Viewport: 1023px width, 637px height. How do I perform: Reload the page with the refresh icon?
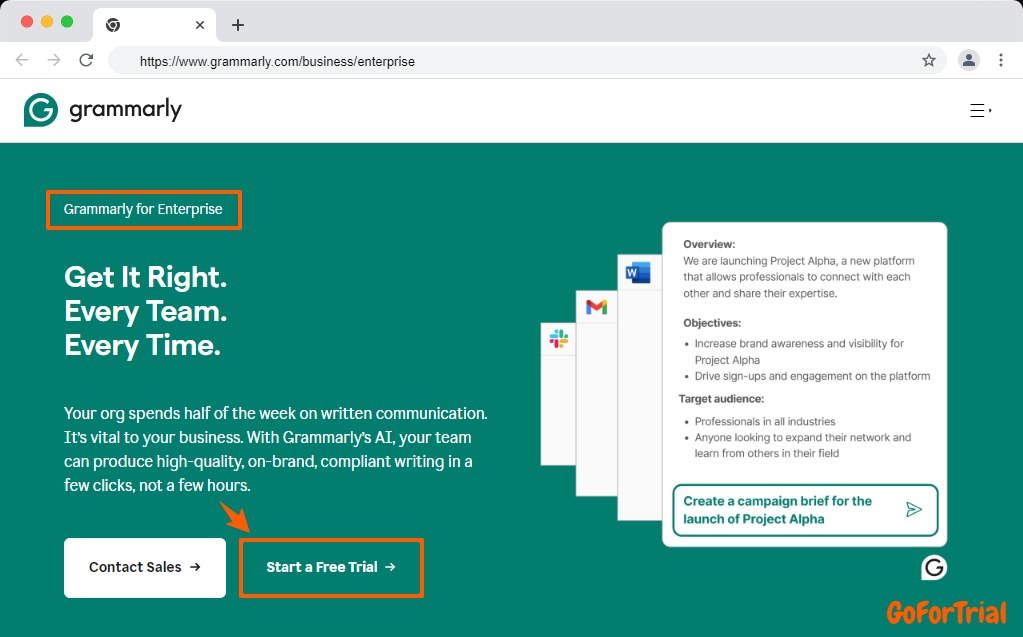[86, 60]
